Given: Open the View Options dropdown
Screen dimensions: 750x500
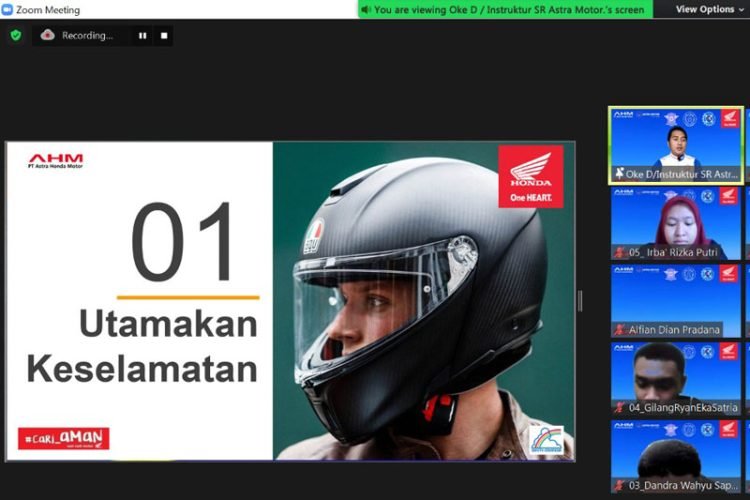Looking at the screenshot, I should coord(709,9).
